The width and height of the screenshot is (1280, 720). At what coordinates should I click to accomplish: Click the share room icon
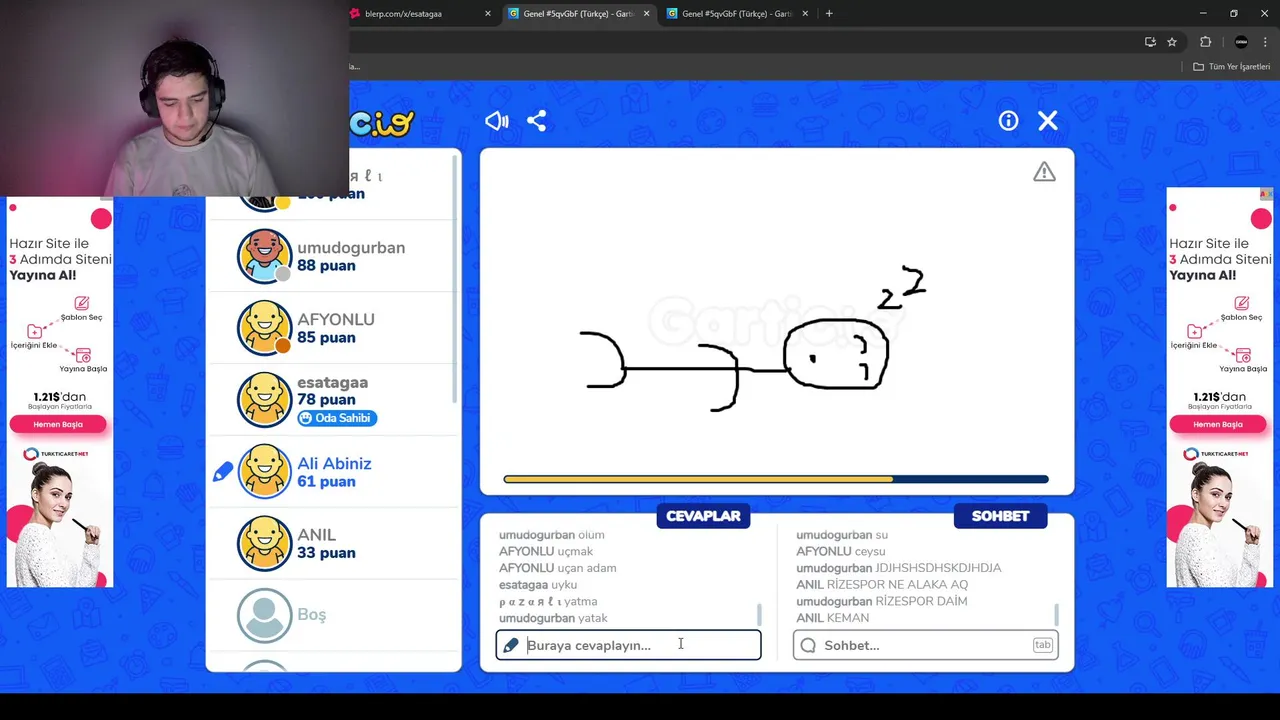pos(537,121)
